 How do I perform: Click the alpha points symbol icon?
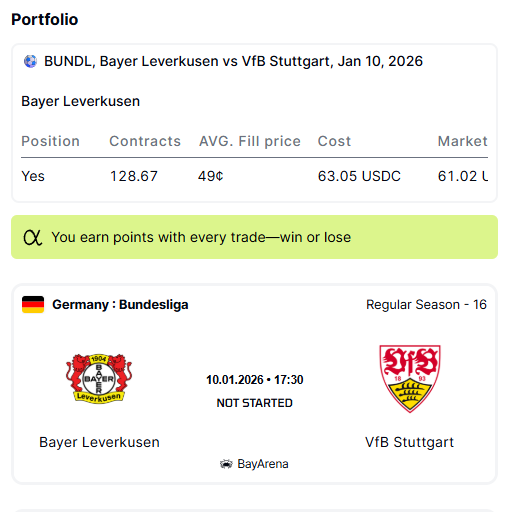pos(33,237)
